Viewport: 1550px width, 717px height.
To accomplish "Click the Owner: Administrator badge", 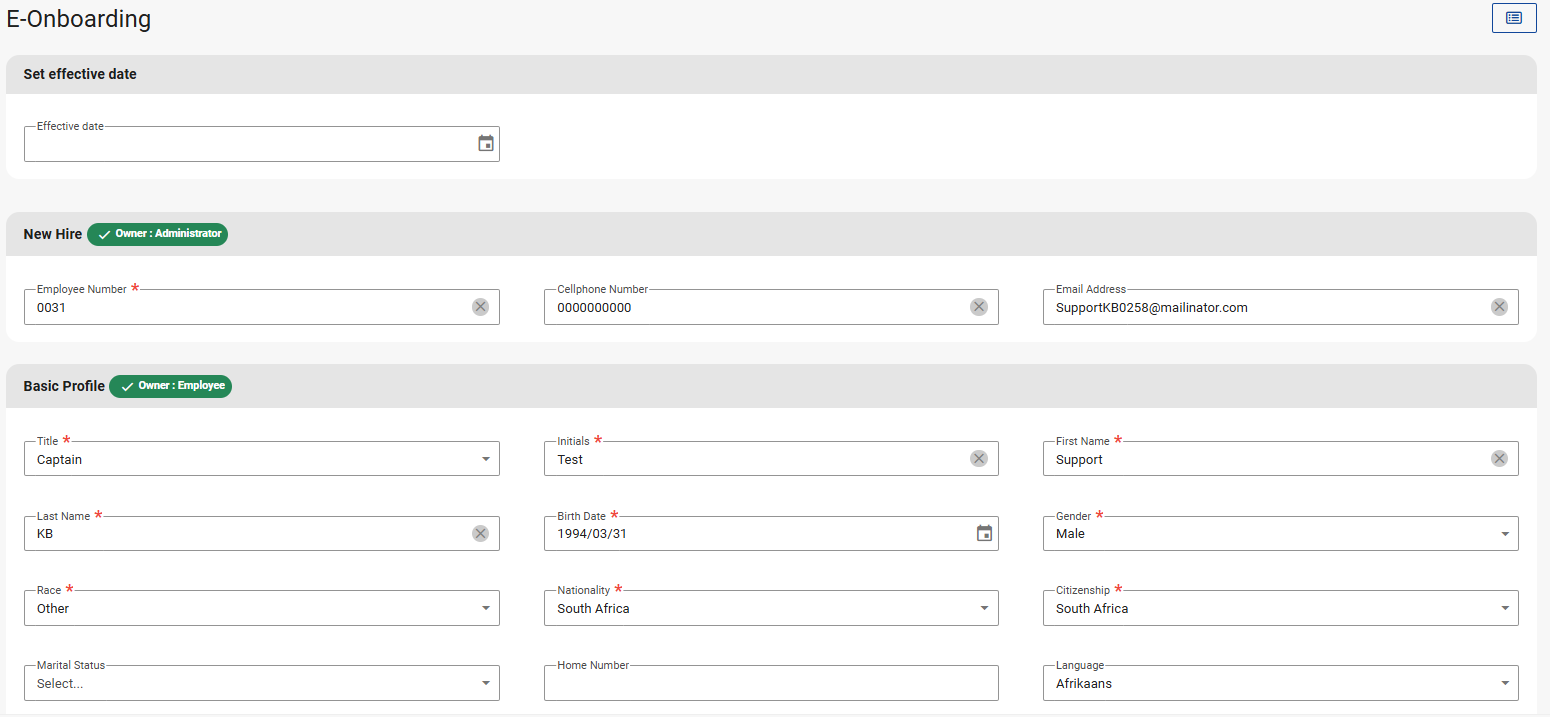I will point(157,234).
